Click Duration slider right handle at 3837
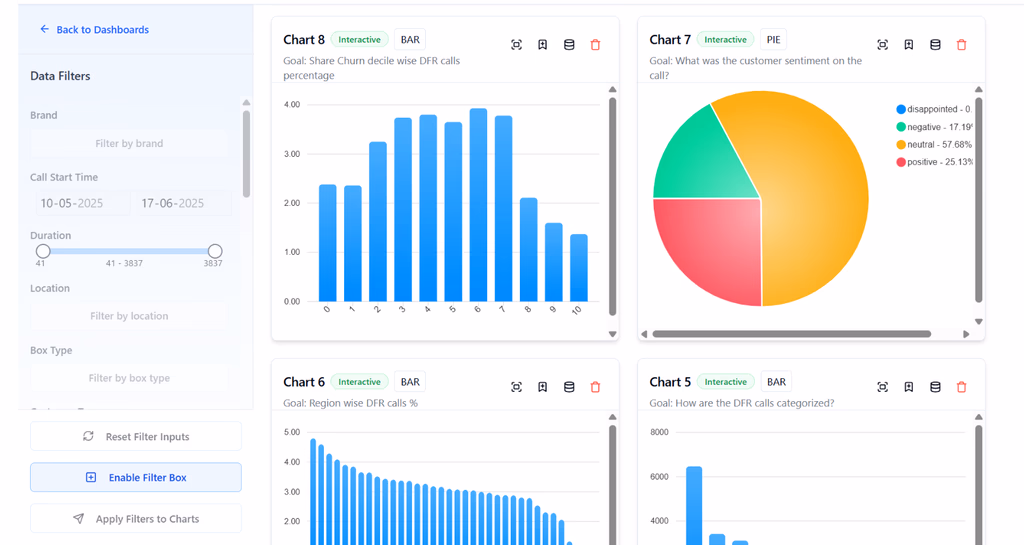Image resolution: width=1024 pixels, height=545 pixels. point(215,251)
